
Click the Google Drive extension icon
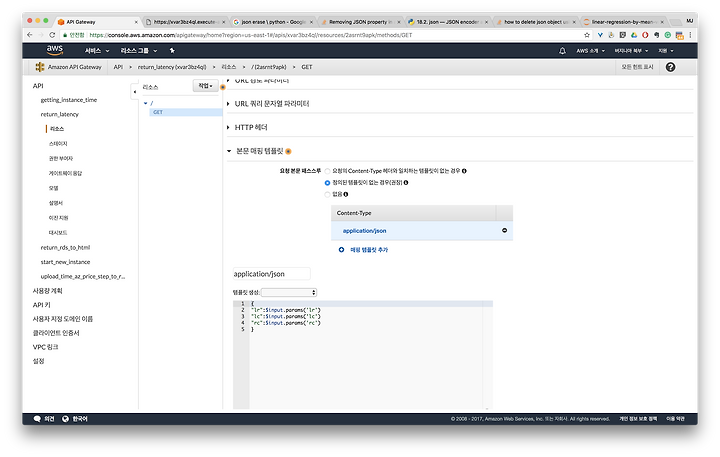tap(634, 35)
